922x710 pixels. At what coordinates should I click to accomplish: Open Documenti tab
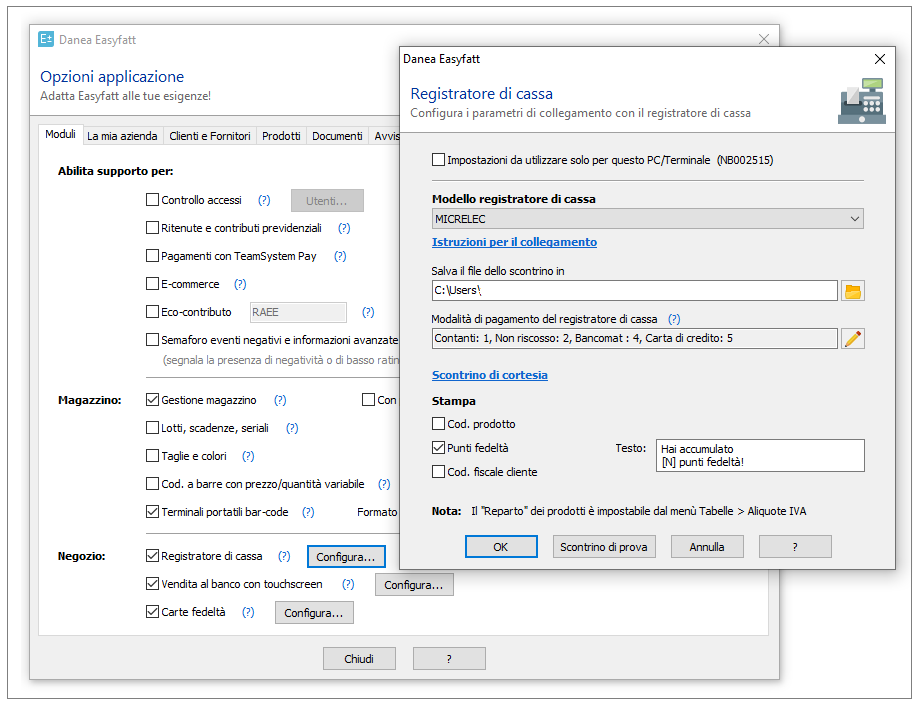tap(337, 136)
